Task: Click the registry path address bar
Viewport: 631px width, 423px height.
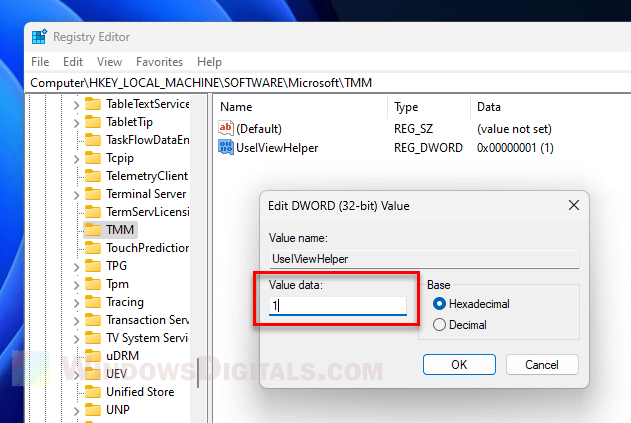Action: tap(328, 83)
